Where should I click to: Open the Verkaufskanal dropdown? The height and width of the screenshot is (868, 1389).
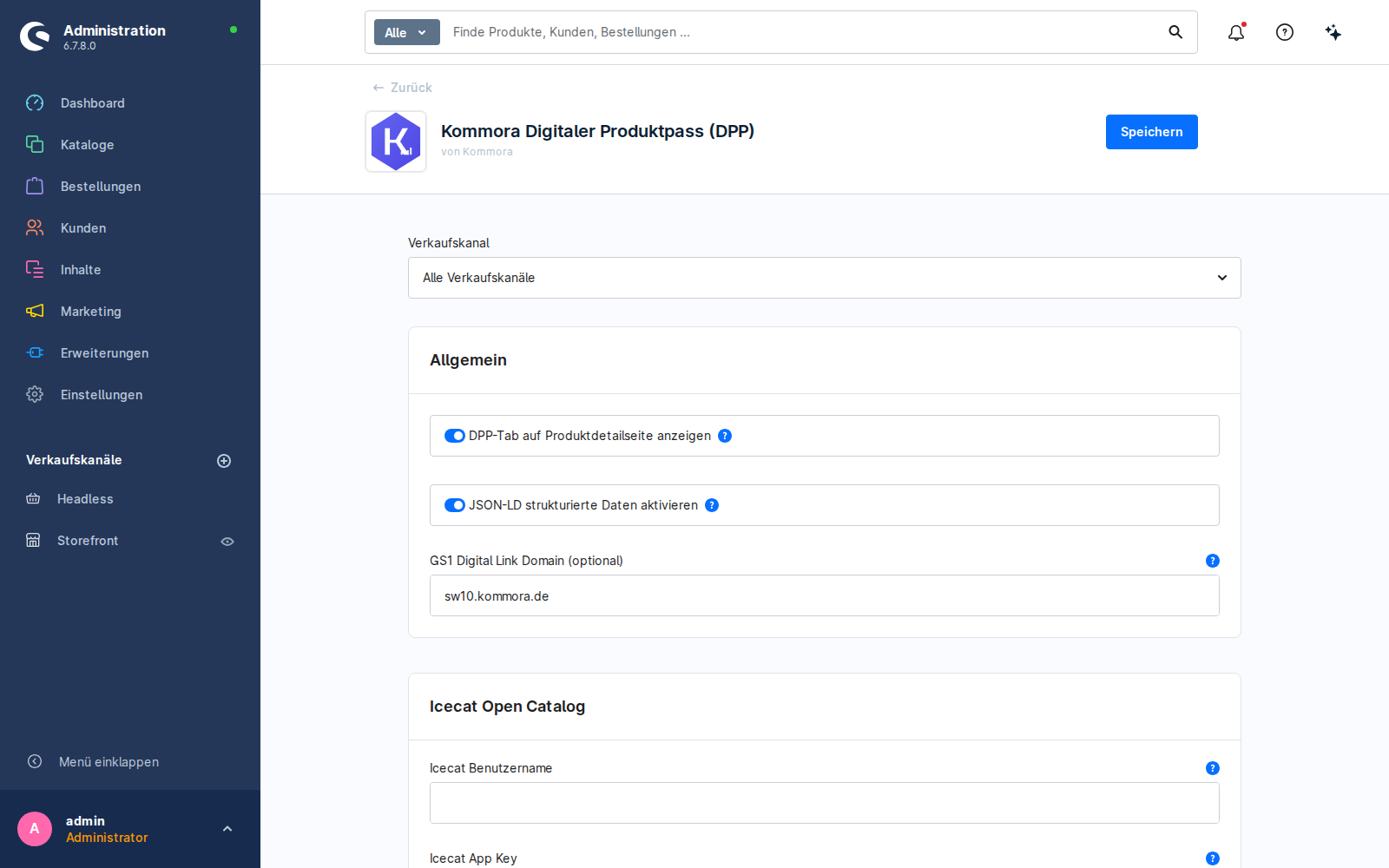[x=825, y=278]
